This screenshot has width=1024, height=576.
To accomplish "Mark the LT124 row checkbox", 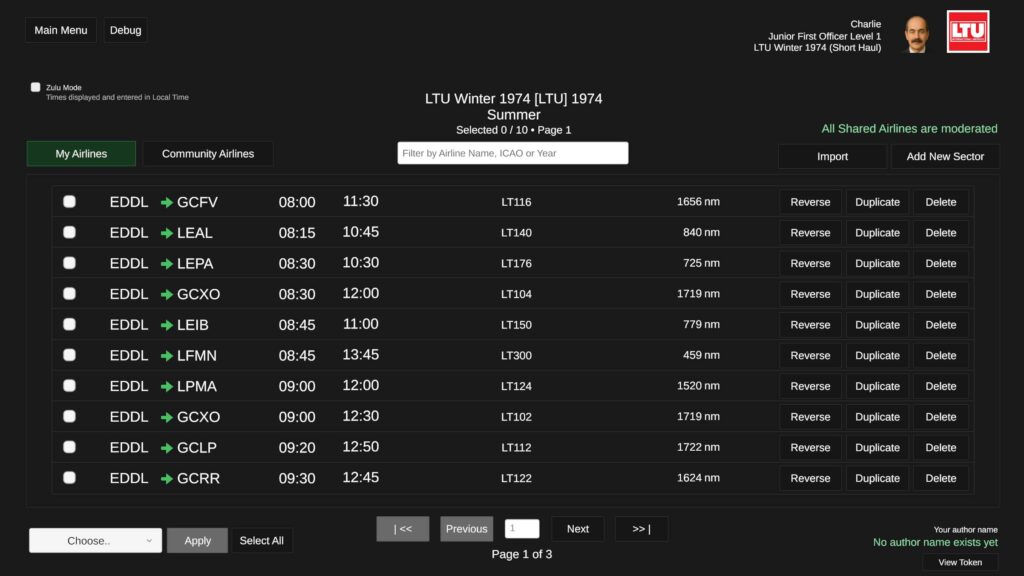I will tap(69, 385).
